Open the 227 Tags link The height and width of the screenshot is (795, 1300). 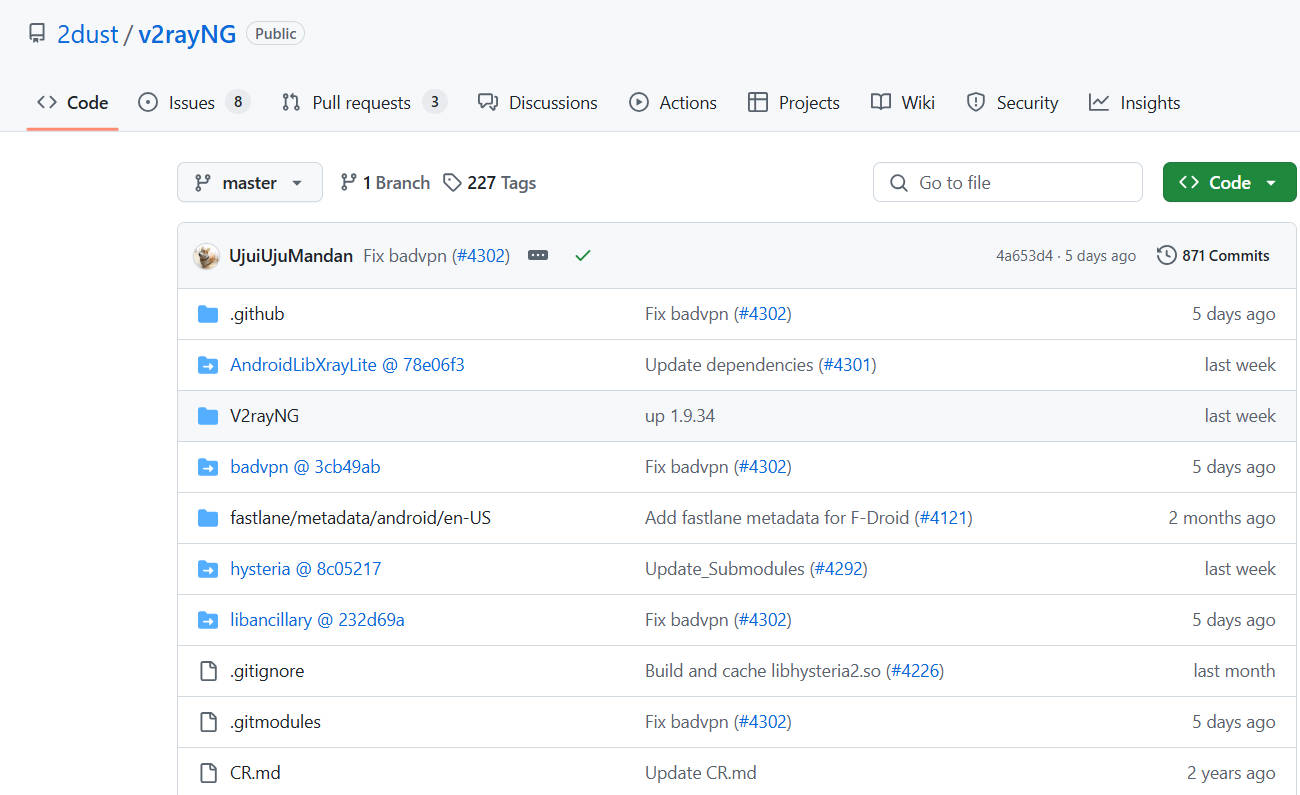point(490,183)
